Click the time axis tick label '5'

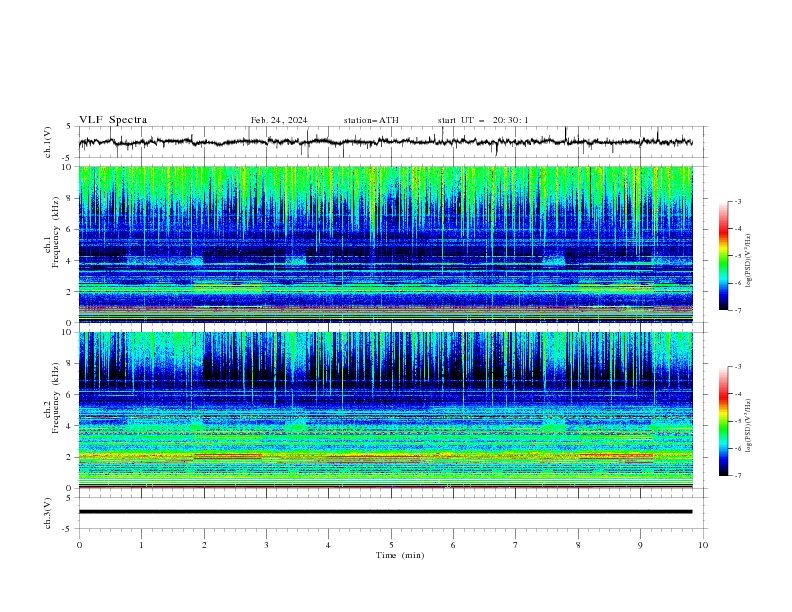click(x=391, y=545)
